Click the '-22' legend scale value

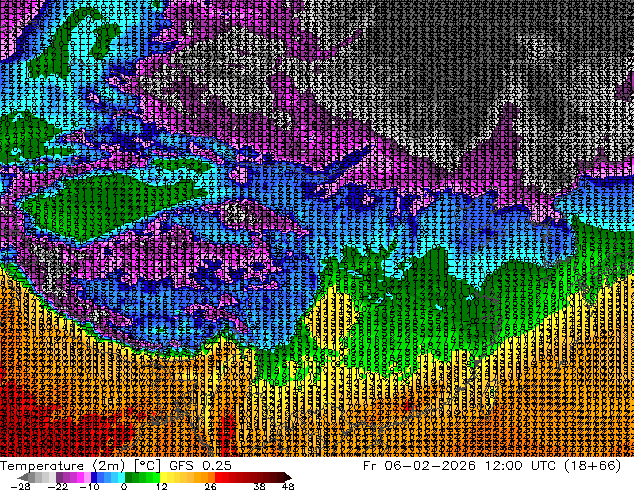tap(58, 486)
